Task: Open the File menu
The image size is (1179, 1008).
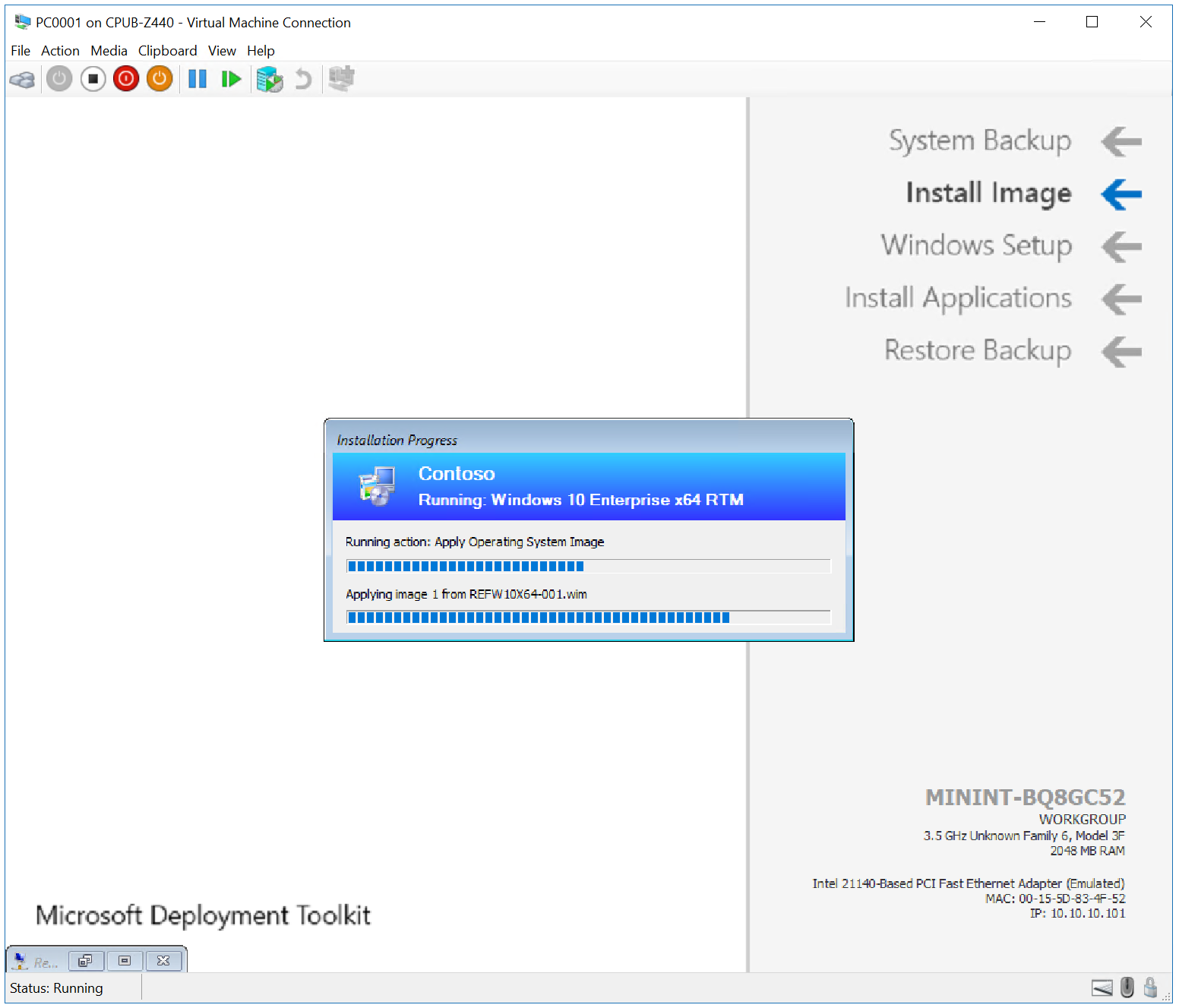Action: [21, 51]
